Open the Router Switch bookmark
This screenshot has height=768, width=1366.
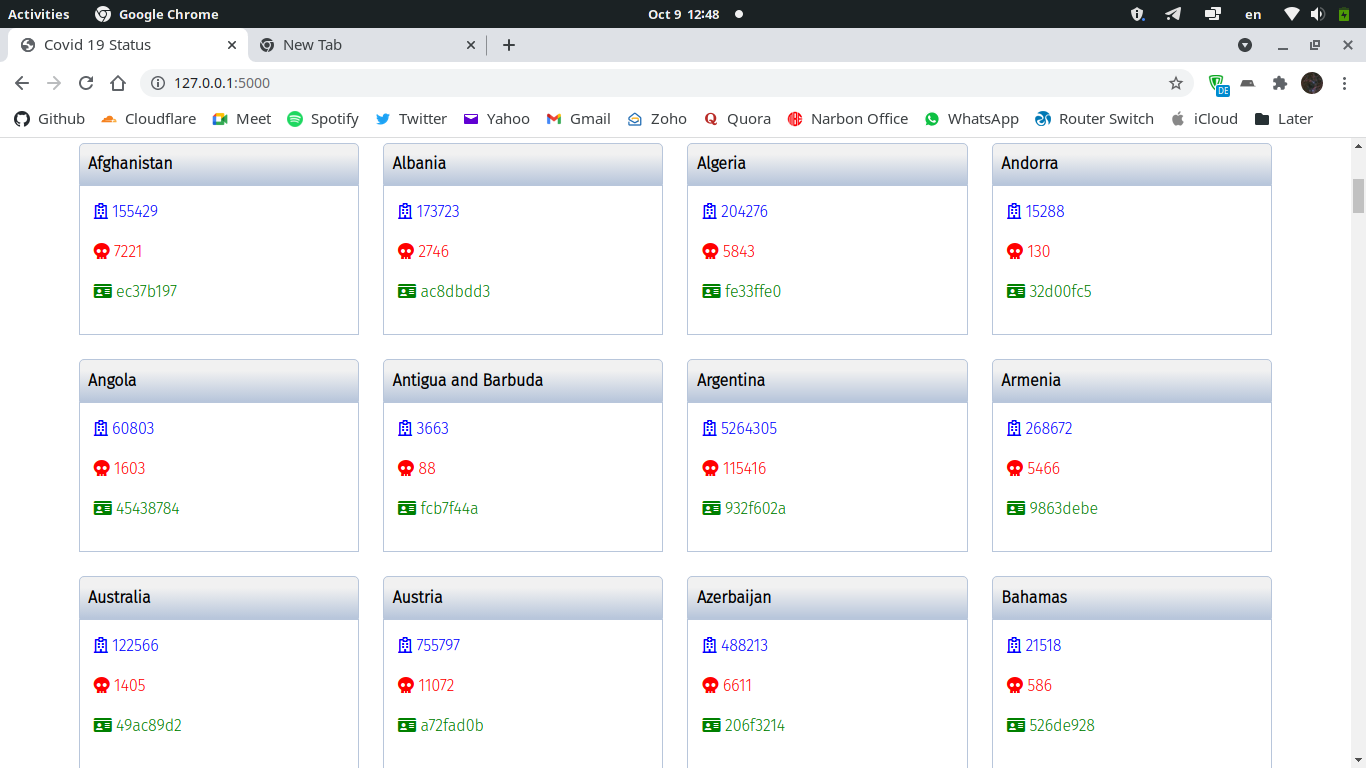pyautogui.click(x=1095, y=118)
